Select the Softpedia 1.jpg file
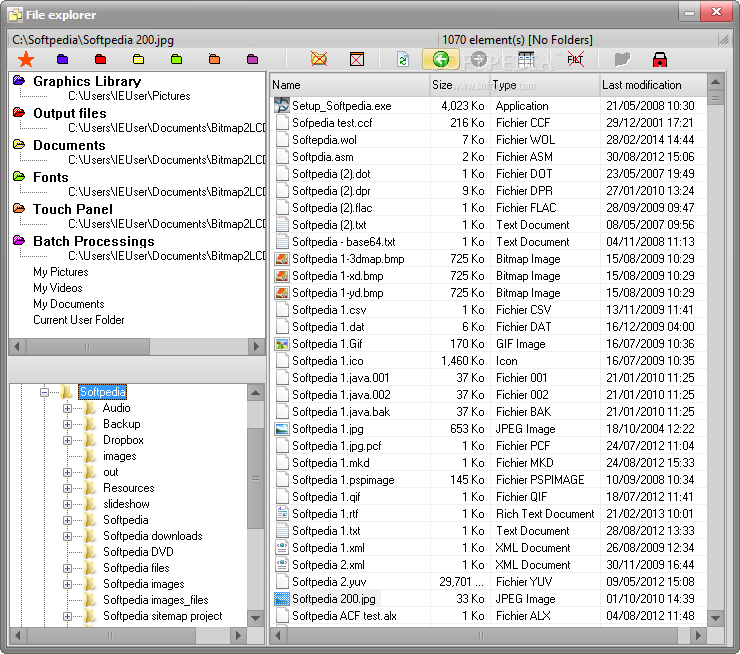 (328, 429)
